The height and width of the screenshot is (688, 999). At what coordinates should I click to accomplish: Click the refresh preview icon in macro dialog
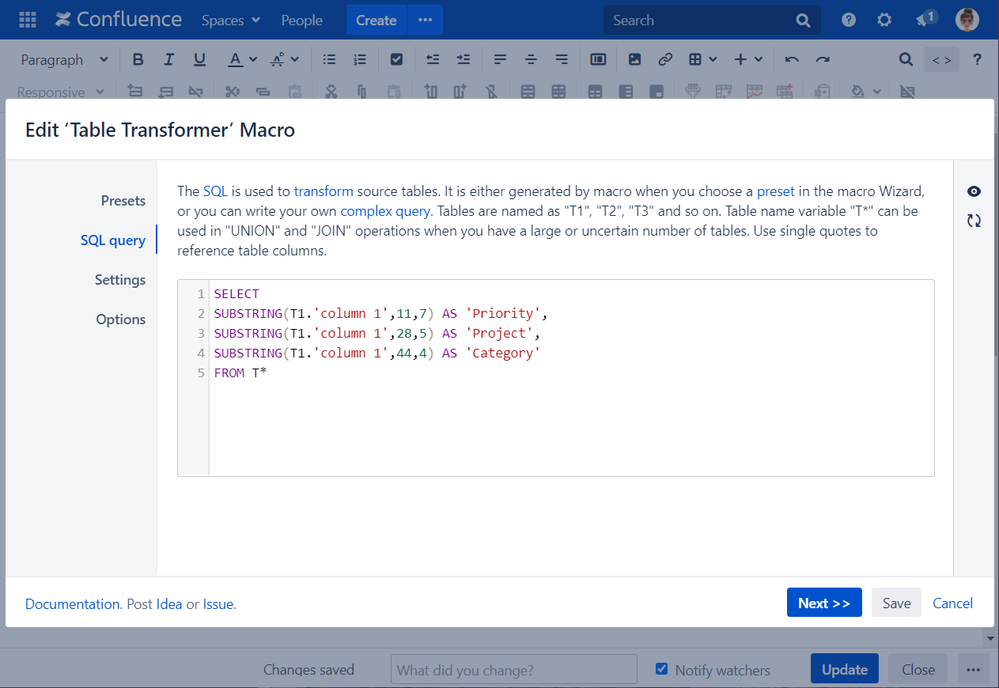tap(974, 221)
